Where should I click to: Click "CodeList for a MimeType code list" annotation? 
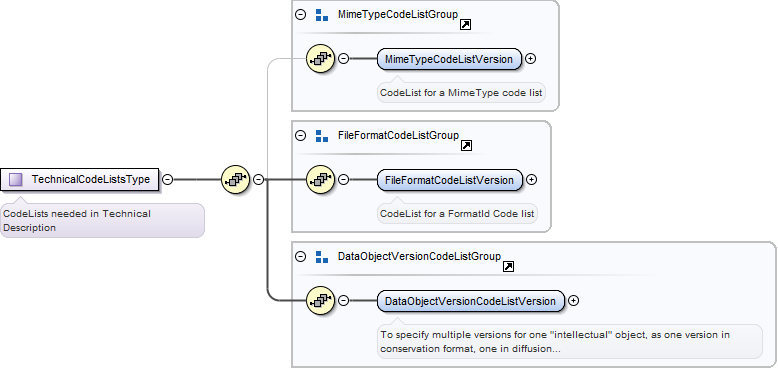[461, 93]
